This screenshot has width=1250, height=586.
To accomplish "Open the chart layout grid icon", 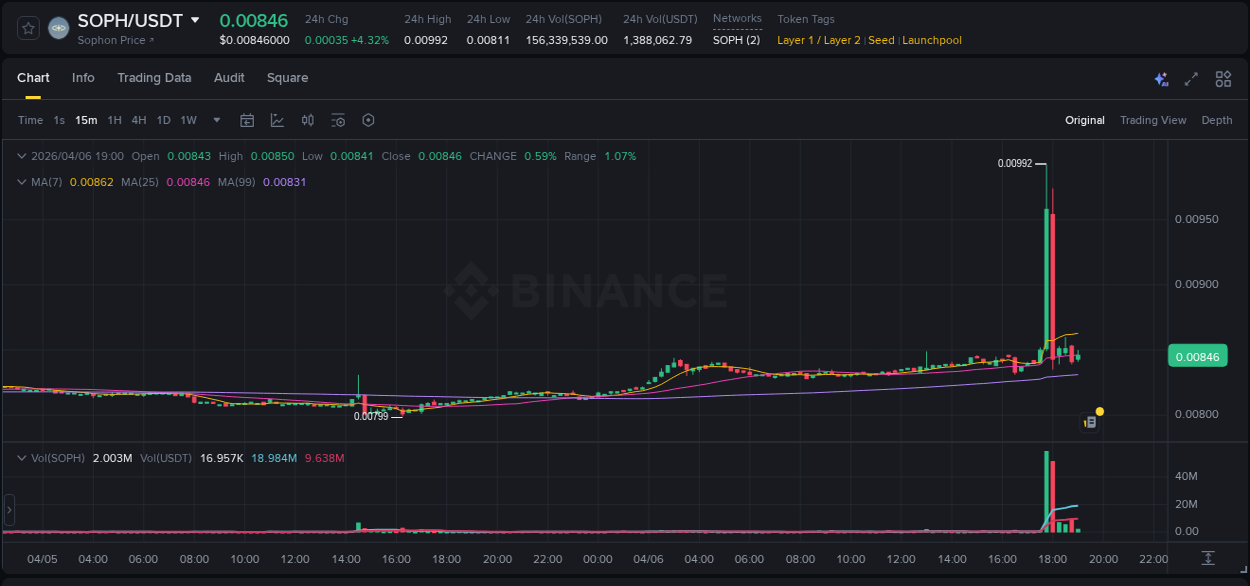I will click(x=1223, y=79).
